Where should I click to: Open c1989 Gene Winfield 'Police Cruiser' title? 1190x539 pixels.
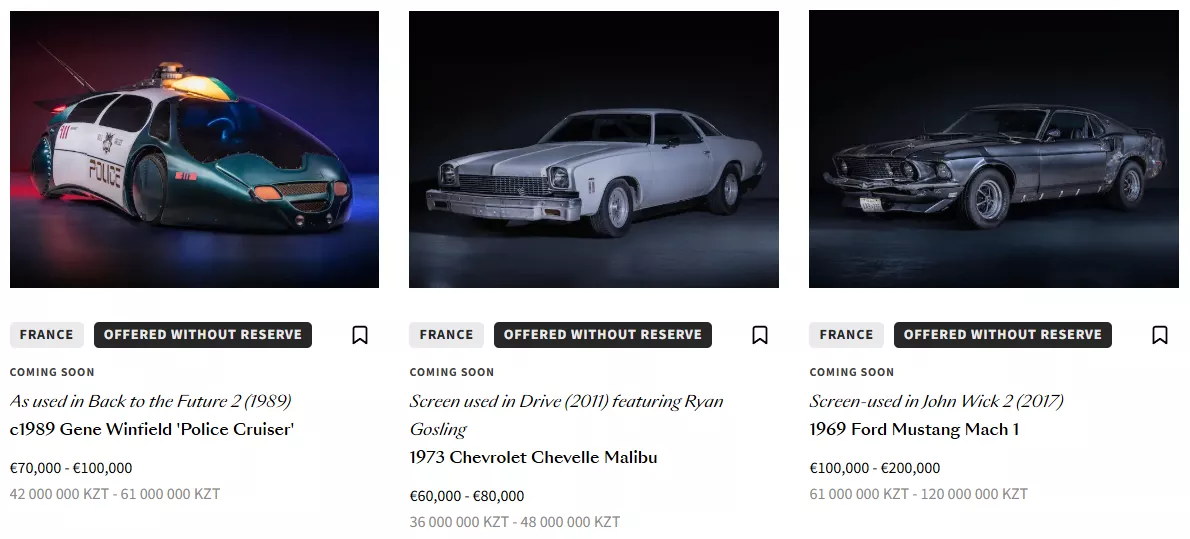tap(152, 429)
